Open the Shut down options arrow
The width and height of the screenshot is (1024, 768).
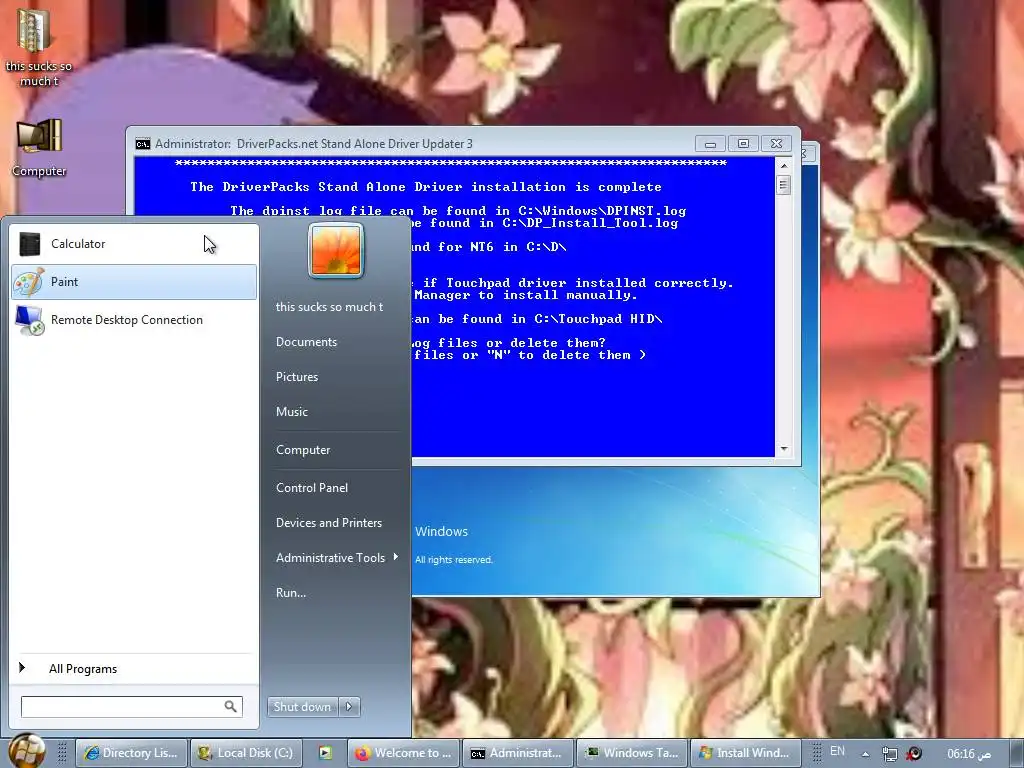(349, 707)
